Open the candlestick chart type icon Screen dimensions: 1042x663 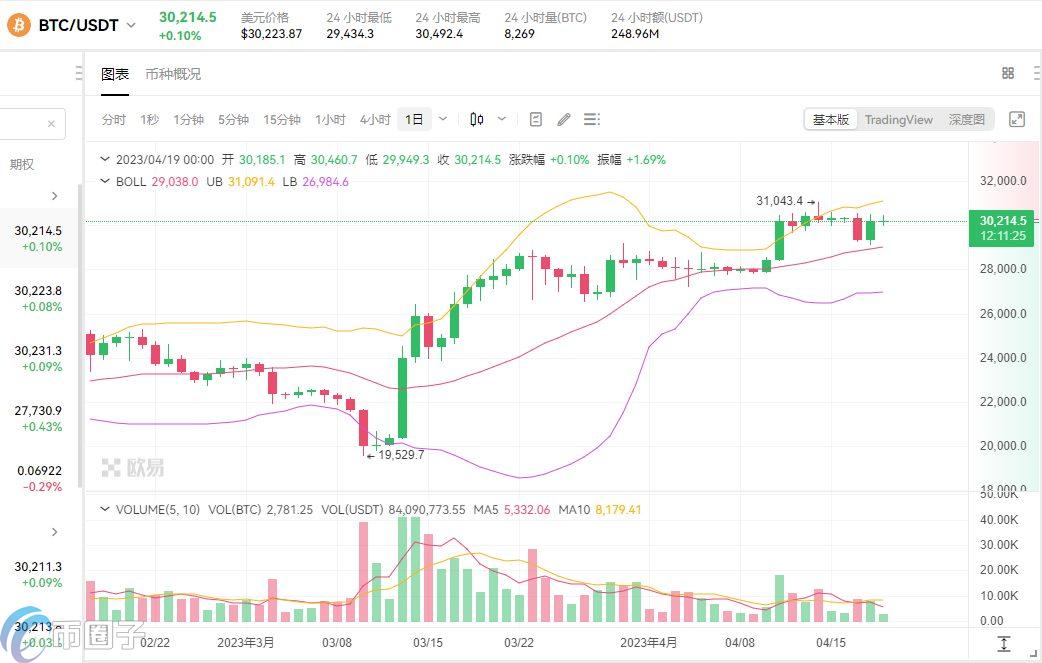pos(476,120)
